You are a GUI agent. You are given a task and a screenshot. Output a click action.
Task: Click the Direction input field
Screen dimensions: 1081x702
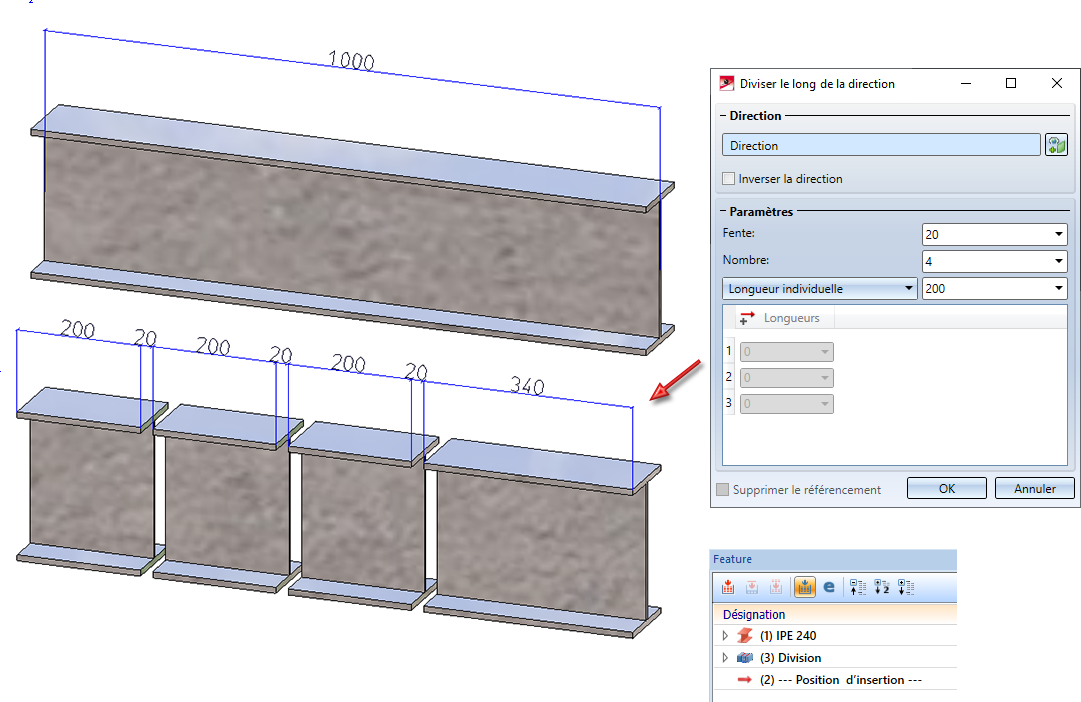[x=881, y=145]
